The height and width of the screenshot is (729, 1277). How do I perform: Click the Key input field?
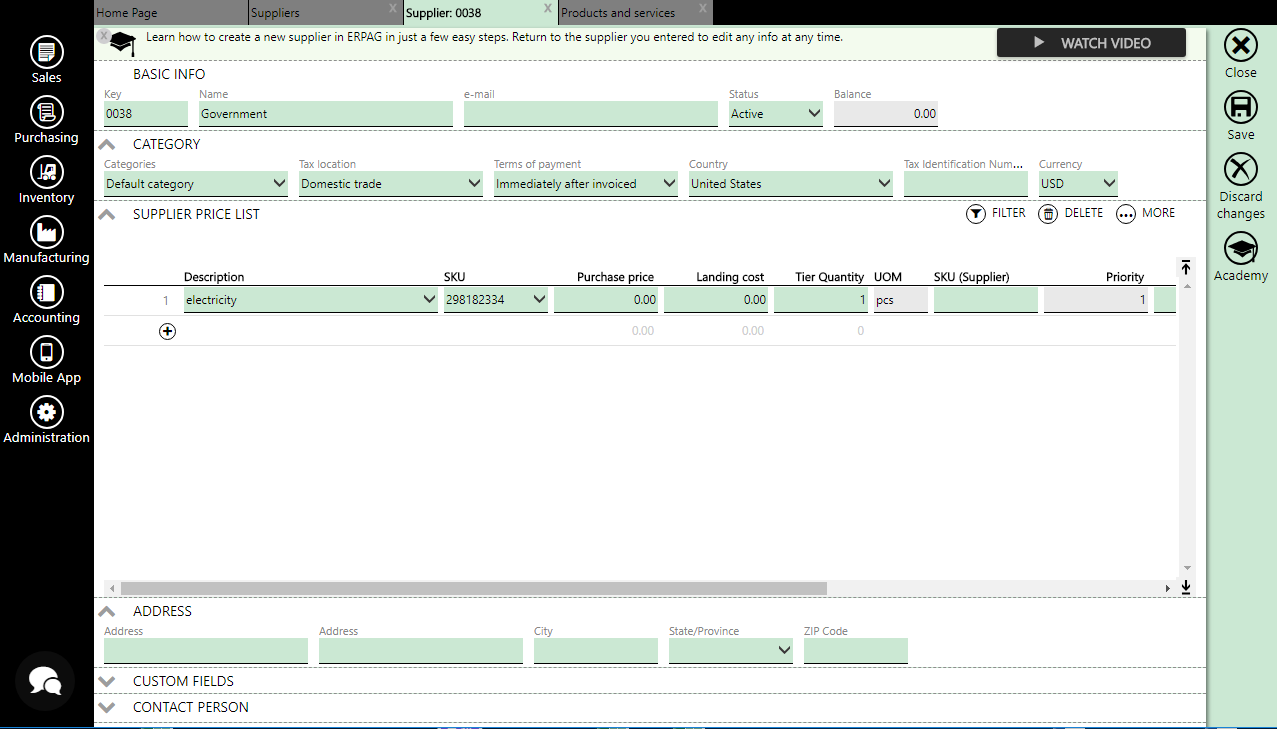click(146, 114)
